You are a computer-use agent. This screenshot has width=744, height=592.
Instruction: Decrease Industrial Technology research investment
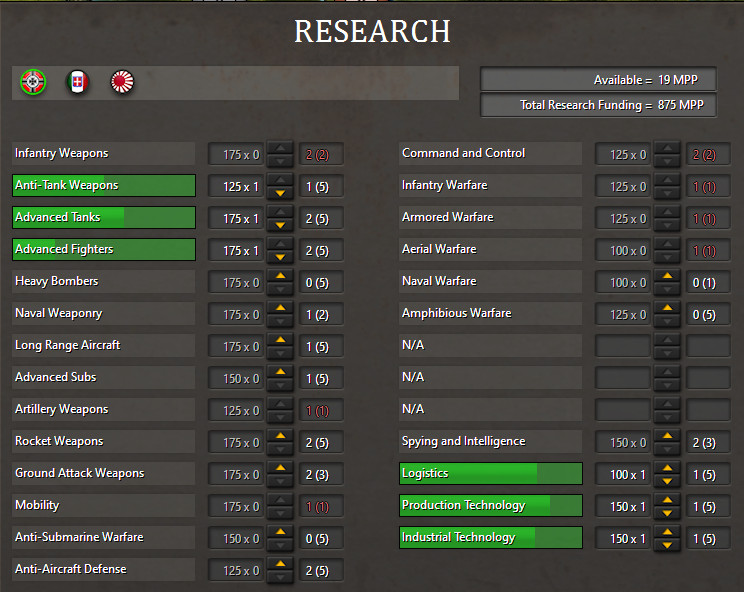[668, 545]
